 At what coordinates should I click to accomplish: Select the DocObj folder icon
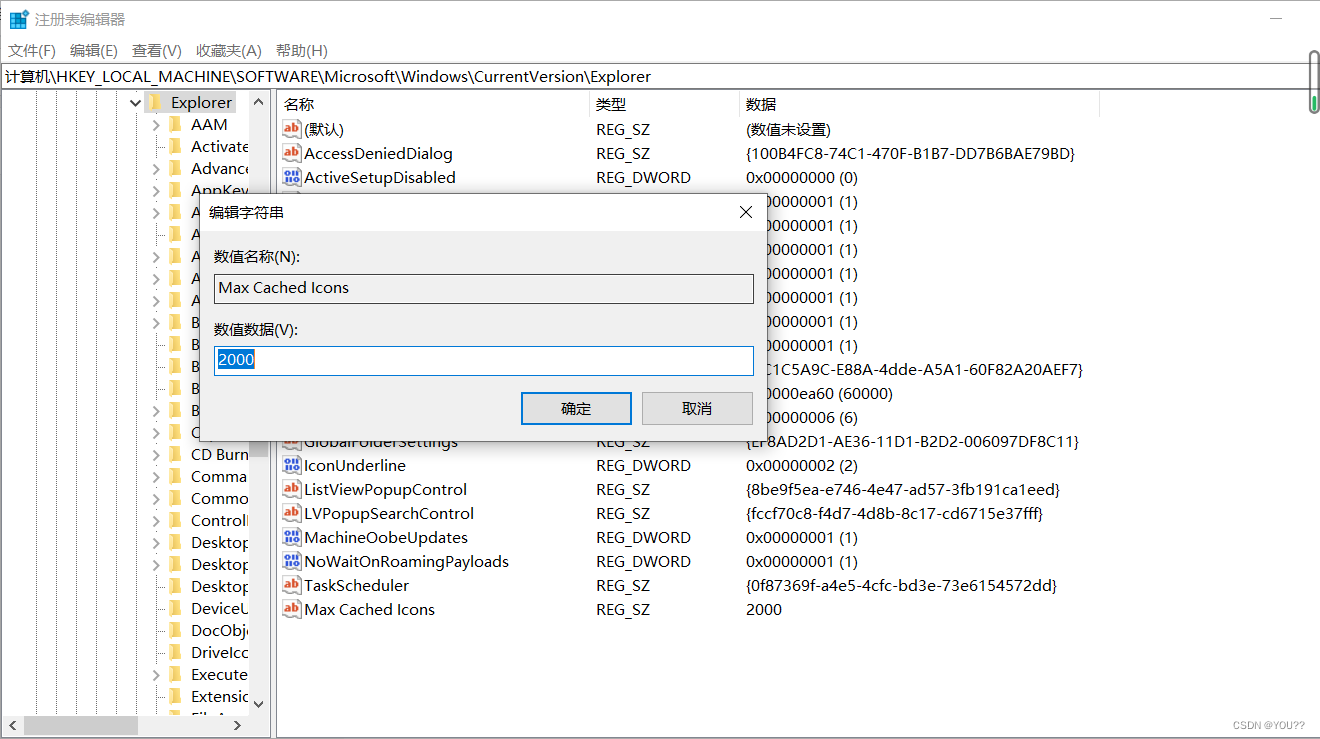(175, 630)
